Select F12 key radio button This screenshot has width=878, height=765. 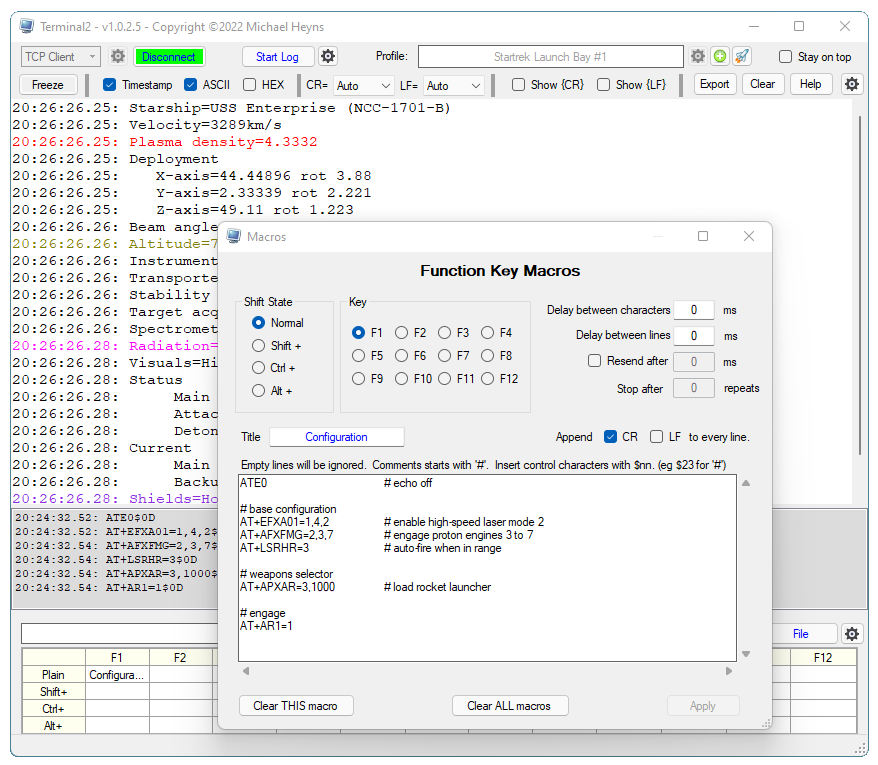coord(488,379)
